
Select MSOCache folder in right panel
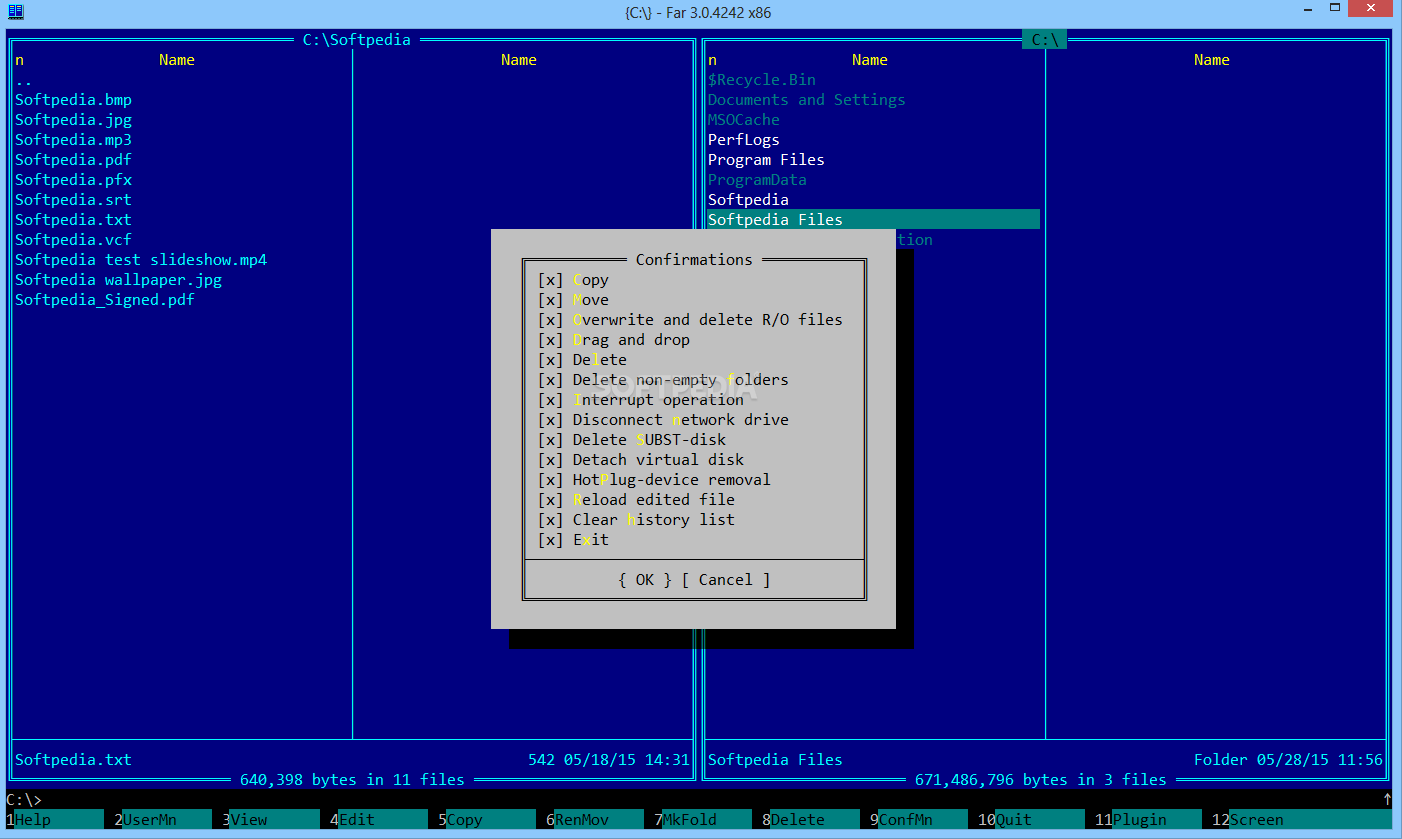click(744, 120)
